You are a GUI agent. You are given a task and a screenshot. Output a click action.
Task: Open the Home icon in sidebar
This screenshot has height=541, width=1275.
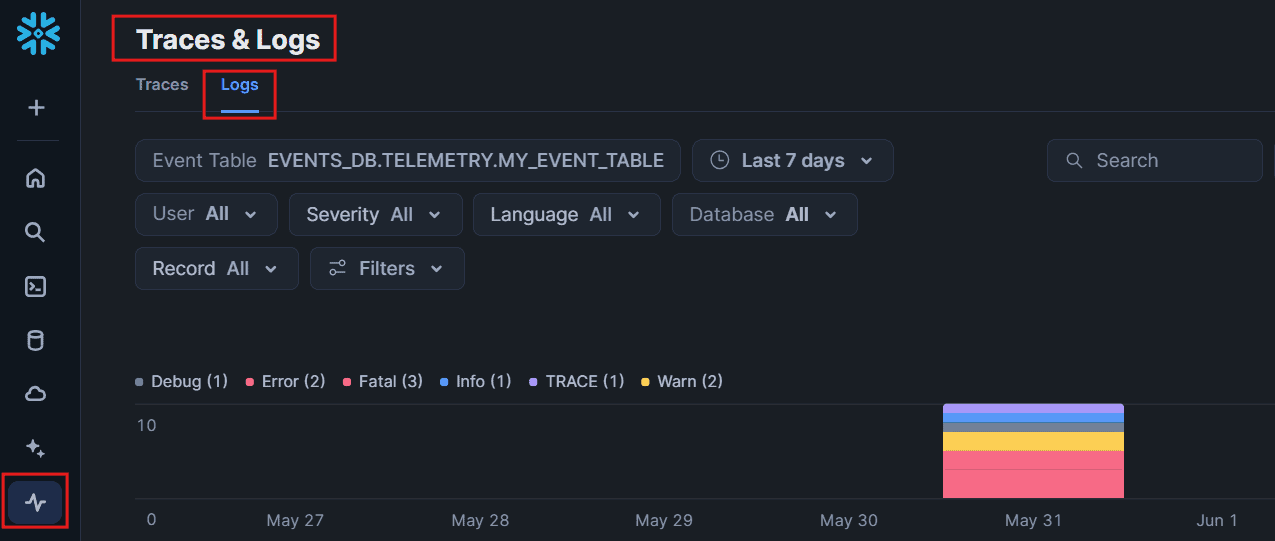click(36, 179)
